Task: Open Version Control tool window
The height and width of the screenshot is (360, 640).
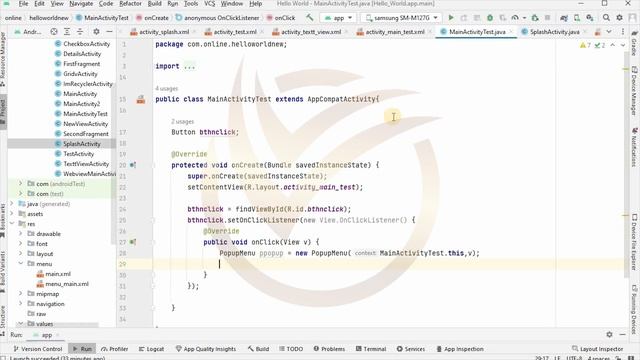Action: coord(38,349)
